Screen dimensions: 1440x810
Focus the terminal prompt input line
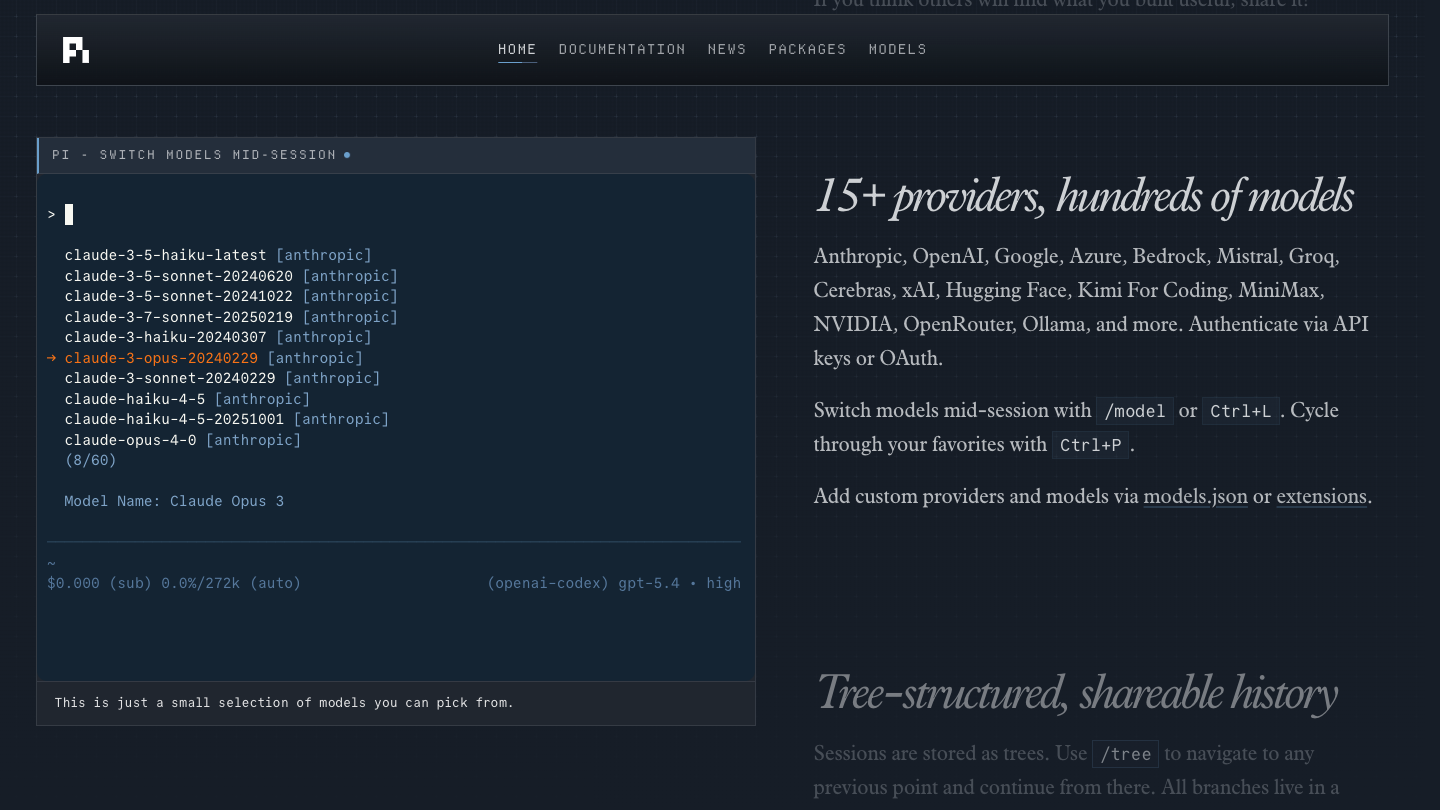tap(395, 214)
